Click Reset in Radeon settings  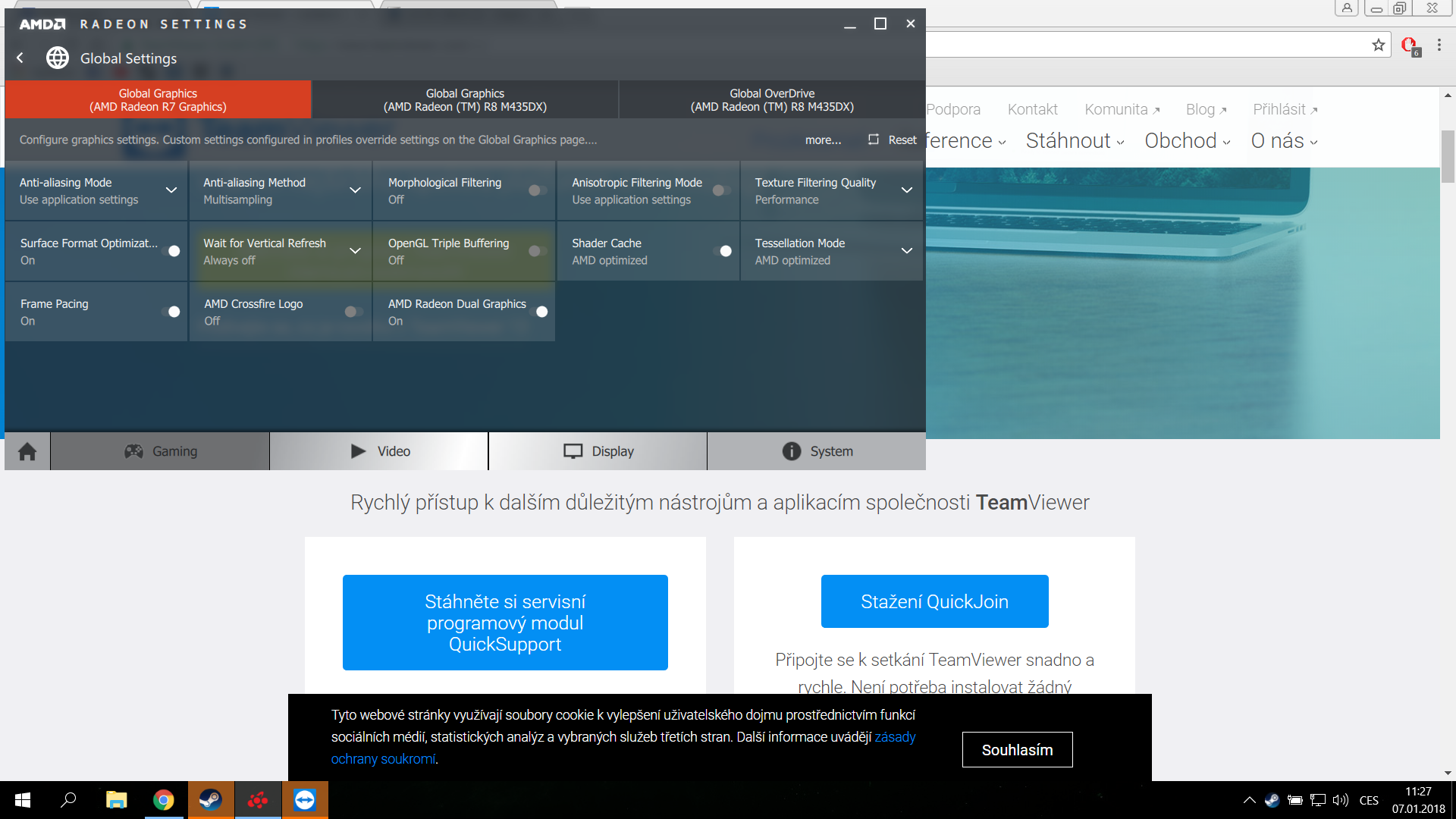(893, 140)
